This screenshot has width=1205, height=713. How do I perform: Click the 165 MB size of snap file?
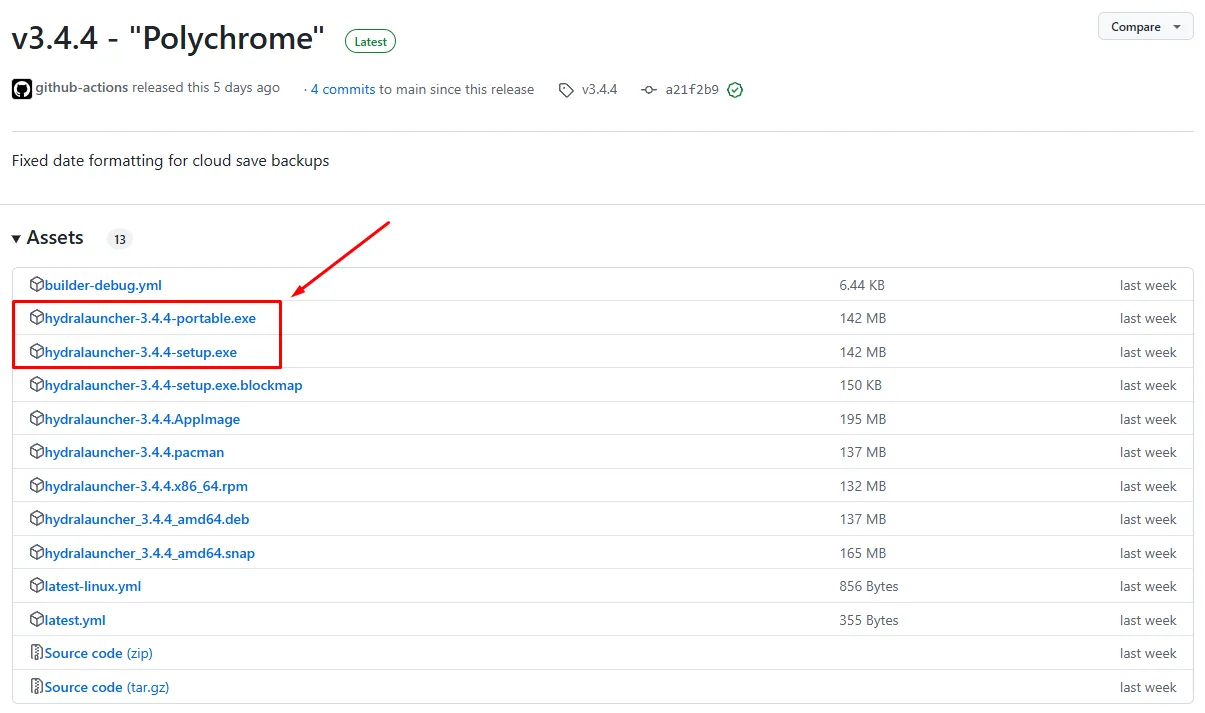(x=863, y=553)
